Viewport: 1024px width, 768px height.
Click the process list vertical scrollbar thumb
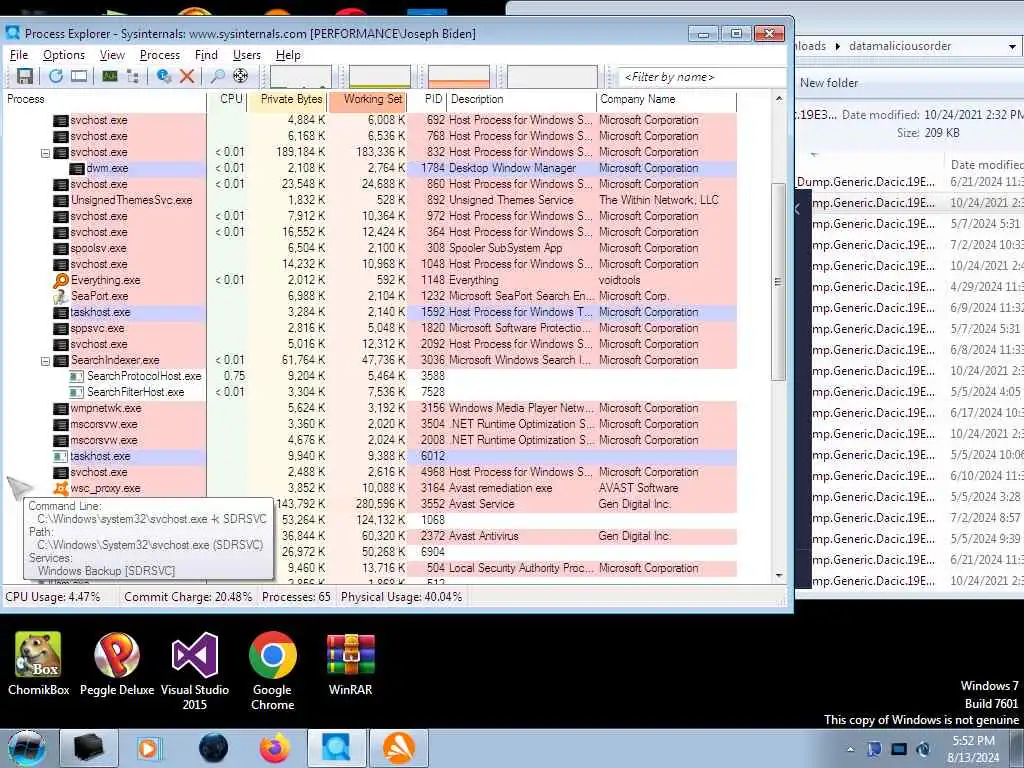point(778,281)
